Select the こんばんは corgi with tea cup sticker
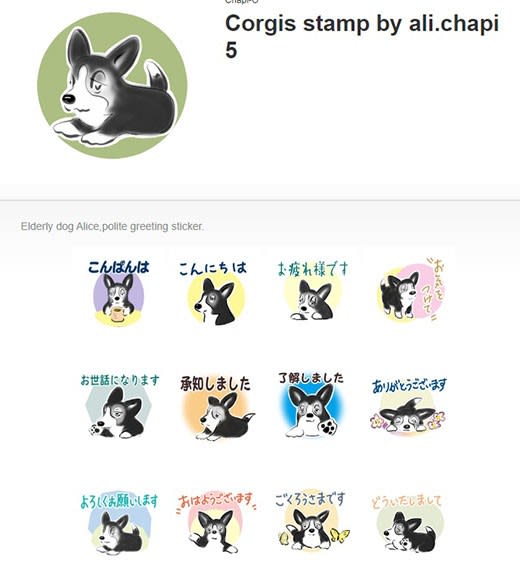This screenshot has height=580, width=520. tap(118, 292)
